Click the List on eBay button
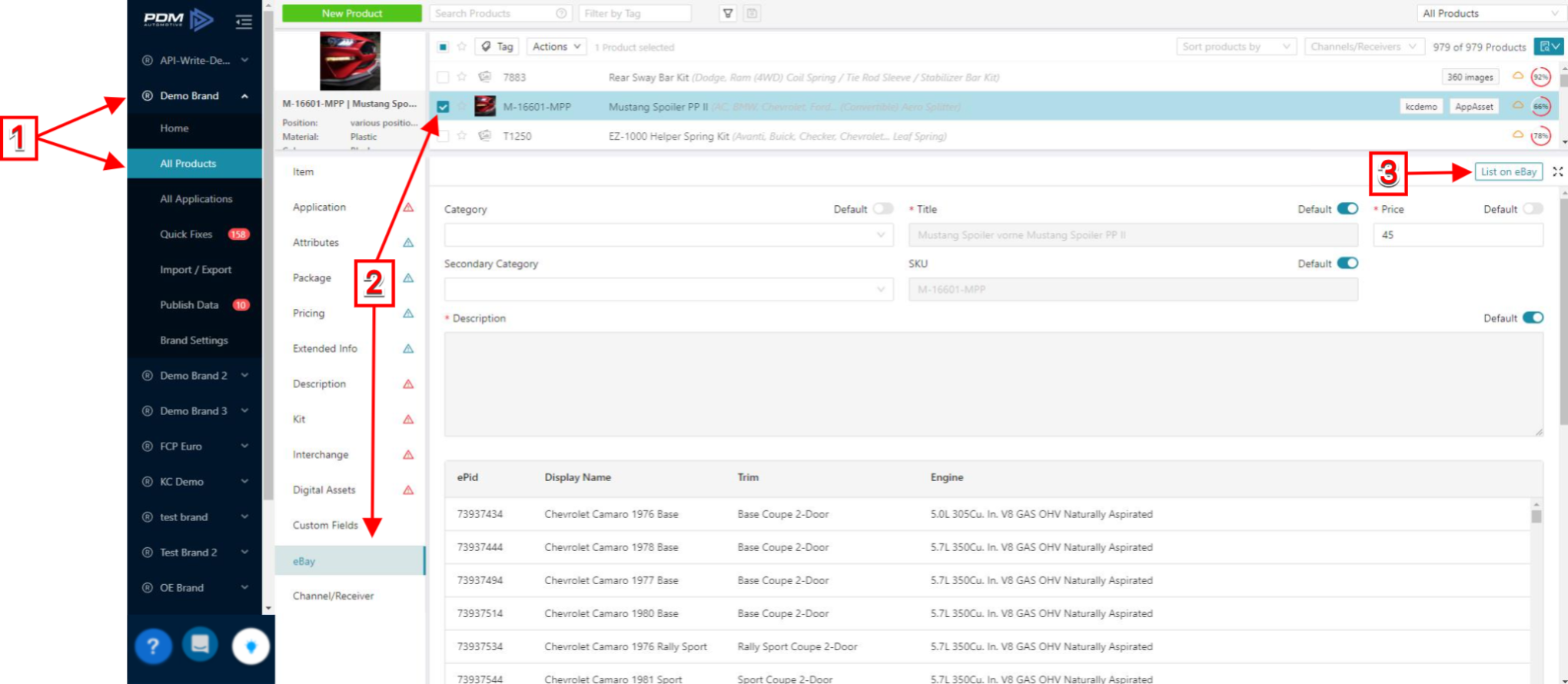 pyautogui.click(x=1508, y=172)
